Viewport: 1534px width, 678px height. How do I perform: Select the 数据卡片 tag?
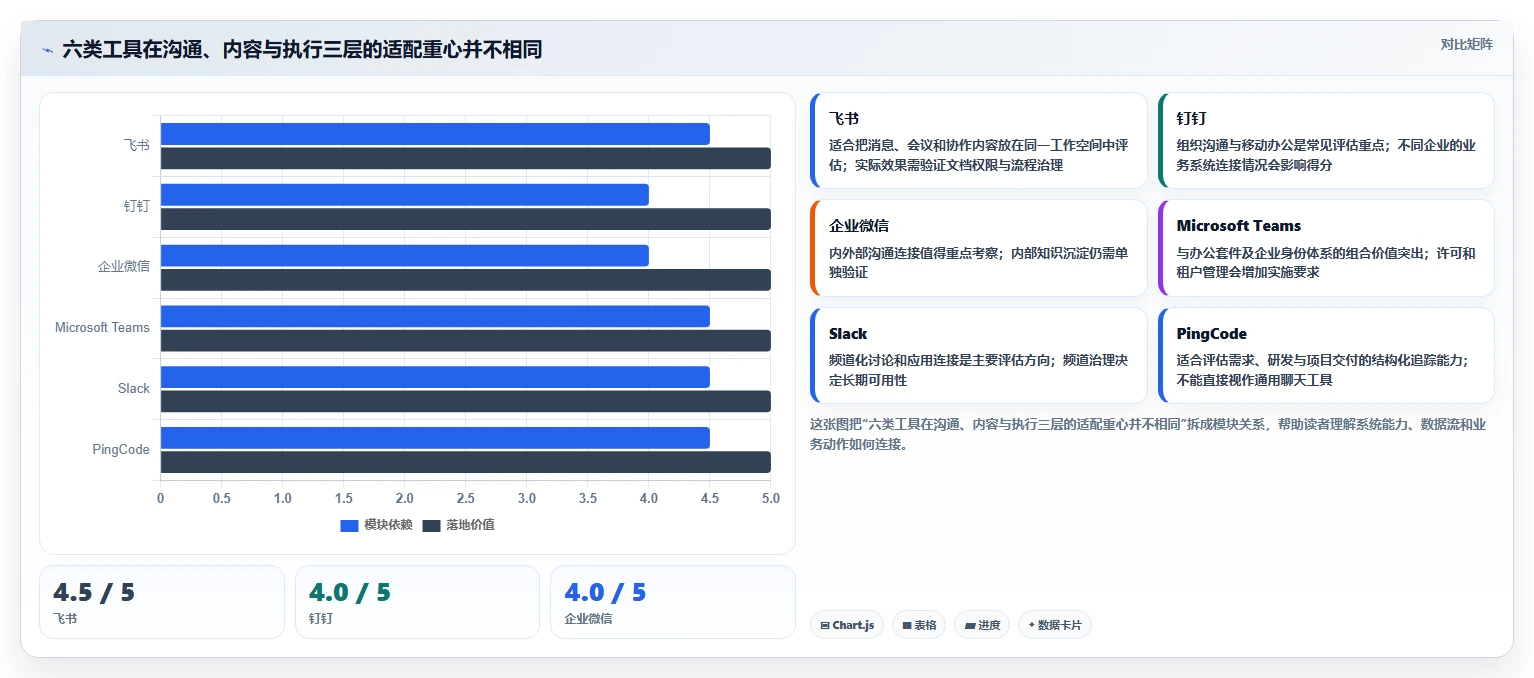click(1055, 625)
